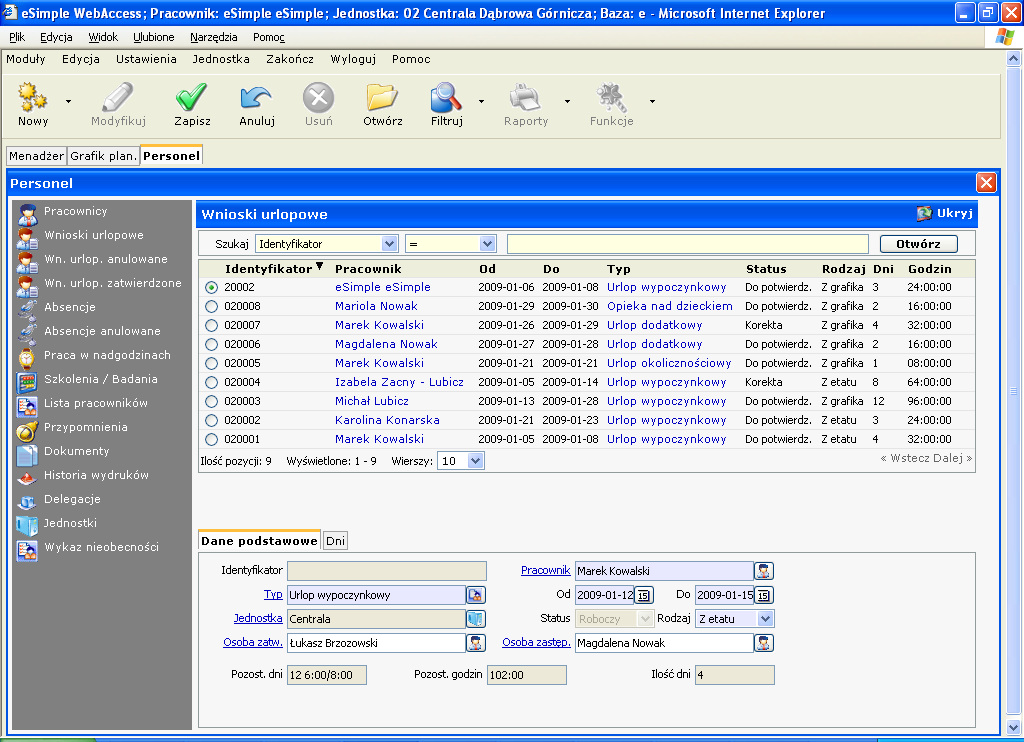Viewport: 1024px width, 742px height.
Task: Select the radio button for row 020005
Action: pyautogui.click(x=211, y=363)
